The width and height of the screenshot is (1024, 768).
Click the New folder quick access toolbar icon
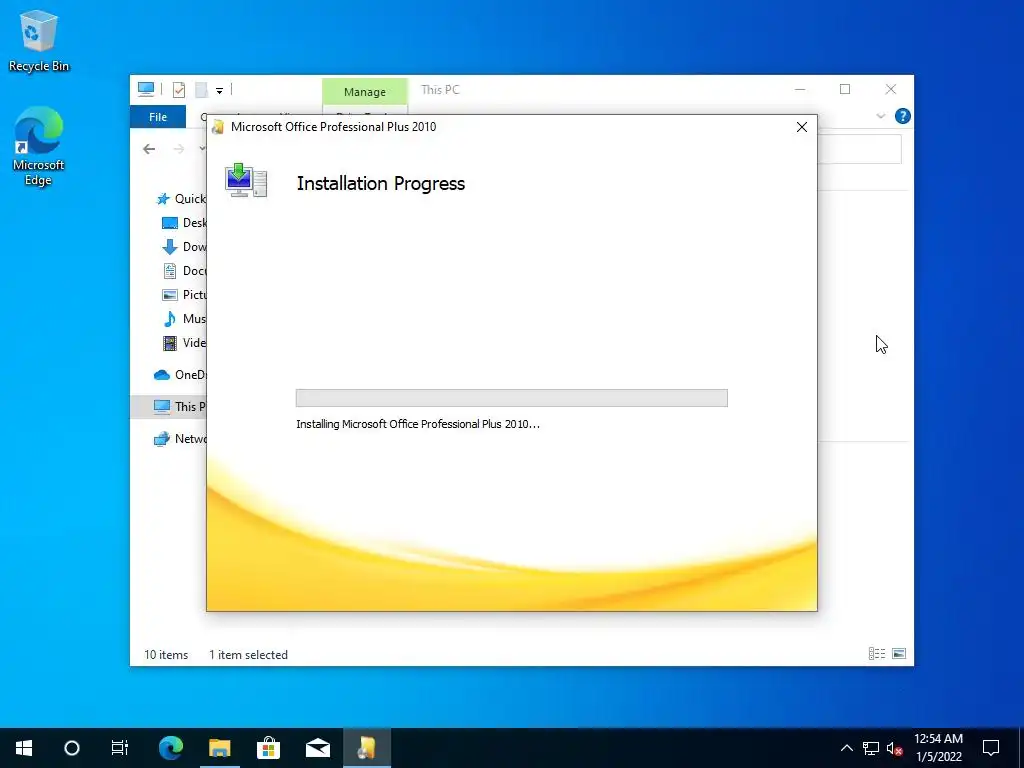coord(201,90)
